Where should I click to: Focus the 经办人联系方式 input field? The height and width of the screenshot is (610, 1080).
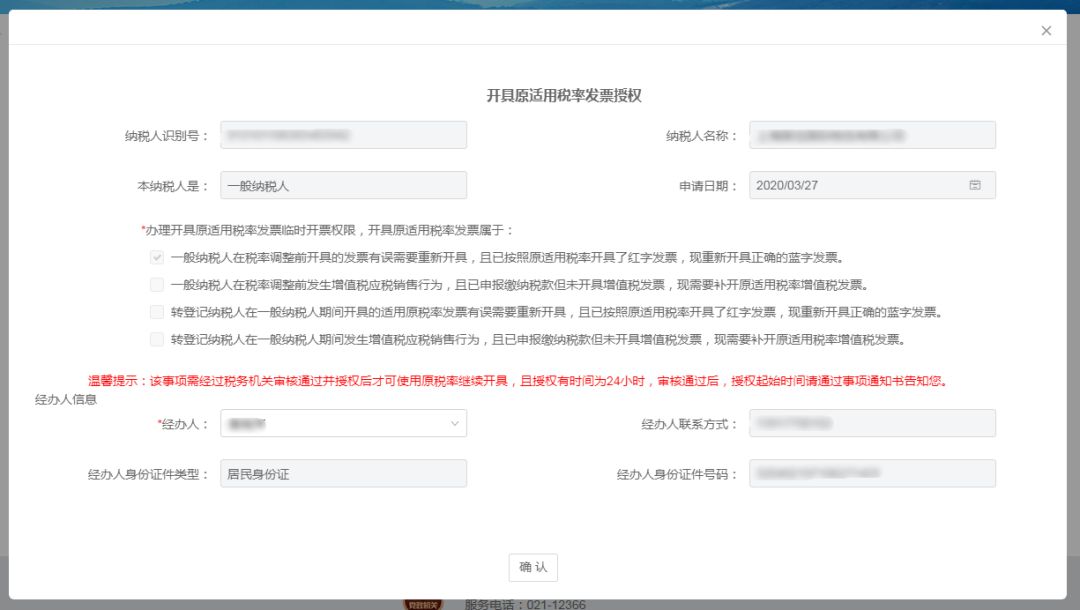click(873, 423)
